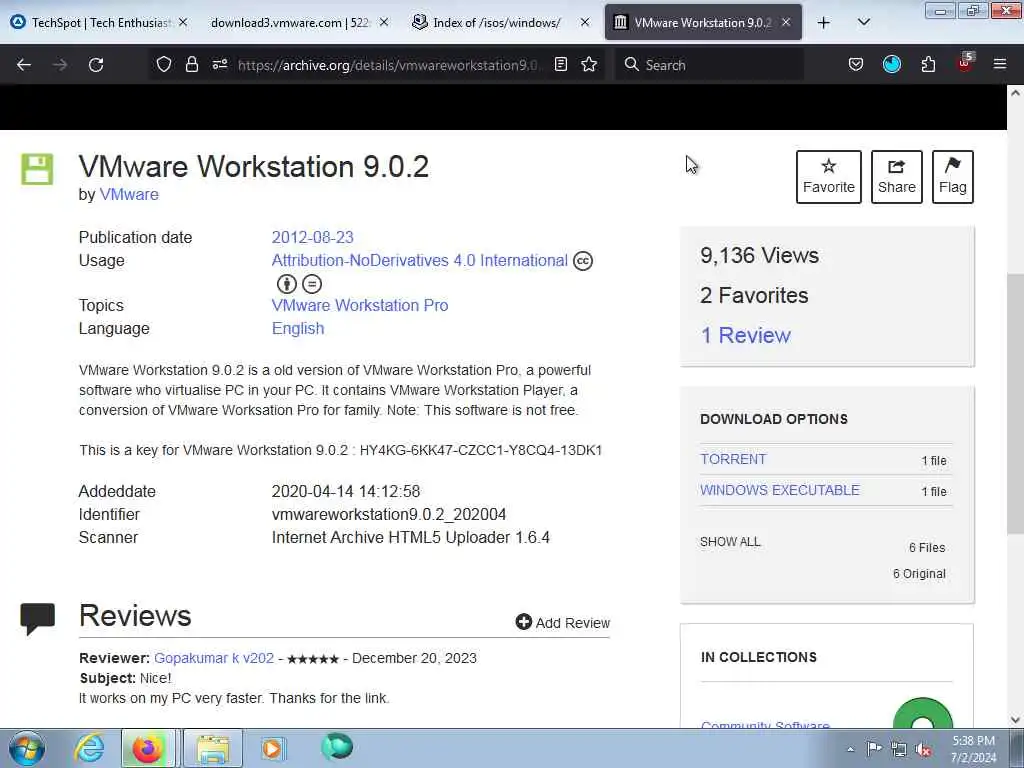1024x768 pixels.
Task: Open the VMware author link
Action: pyautogui.click(x=129, y=195)
